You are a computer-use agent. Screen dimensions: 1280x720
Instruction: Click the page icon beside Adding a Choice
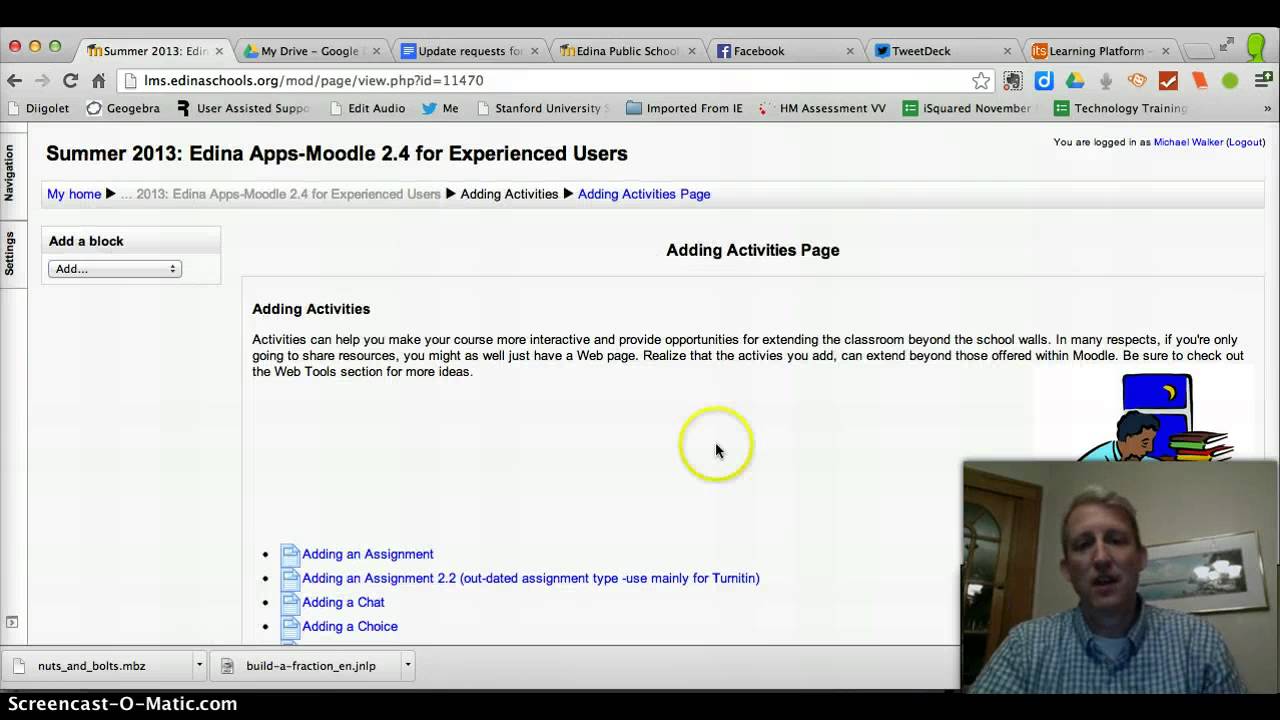(290, 625)
